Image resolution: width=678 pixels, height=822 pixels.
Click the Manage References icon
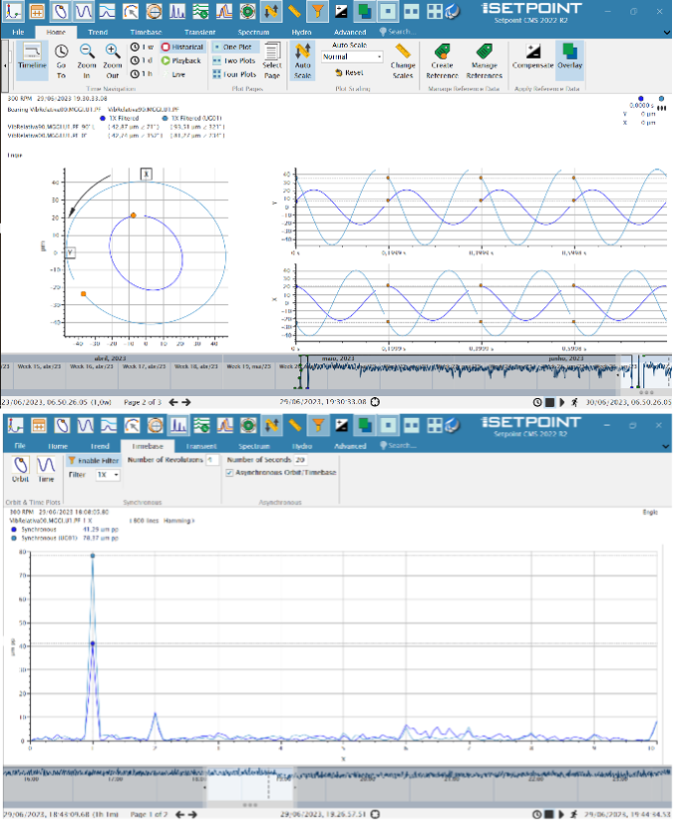pyautogui.click(x=485, y=52)
